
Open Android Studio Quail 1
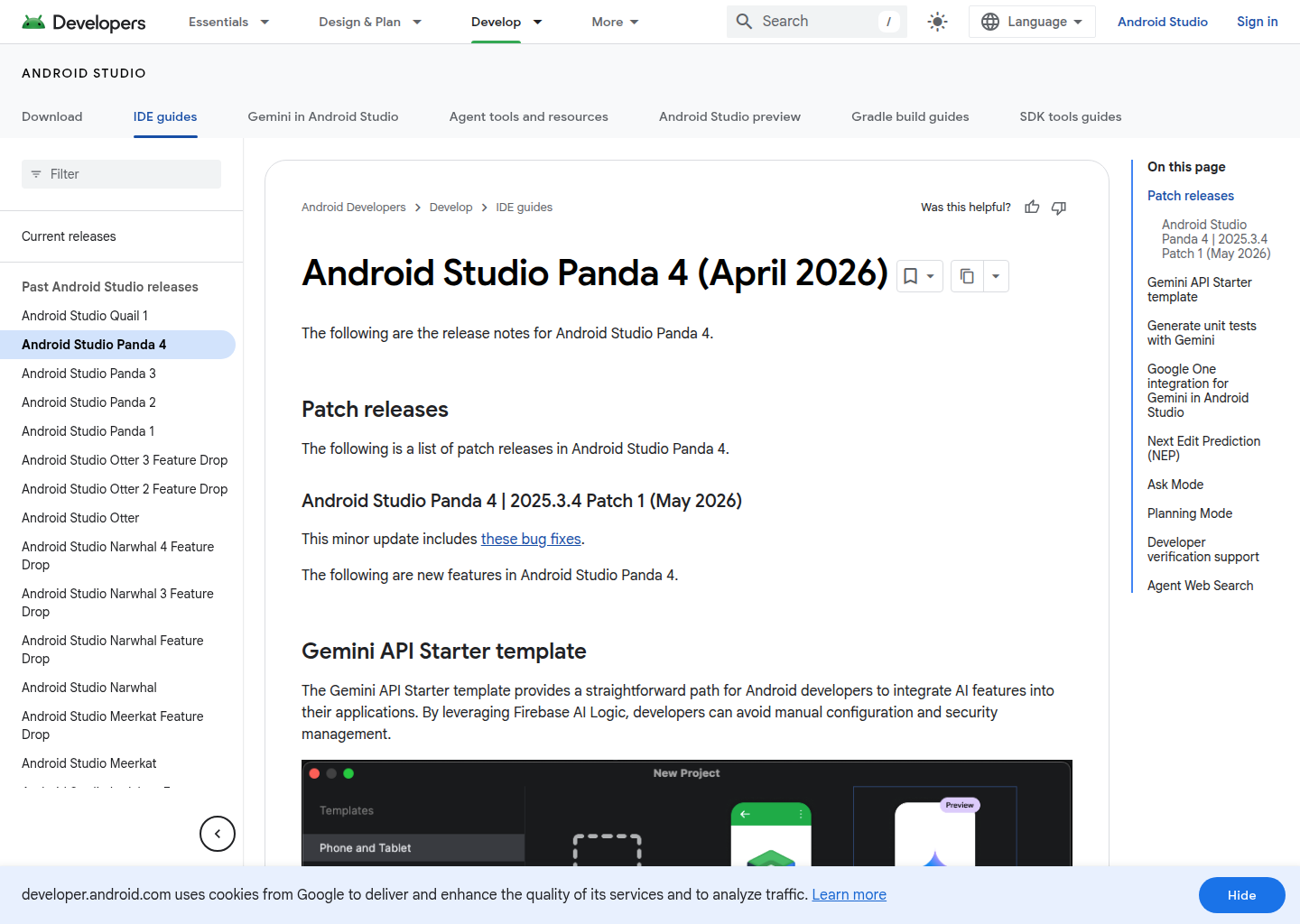[85, 316]
